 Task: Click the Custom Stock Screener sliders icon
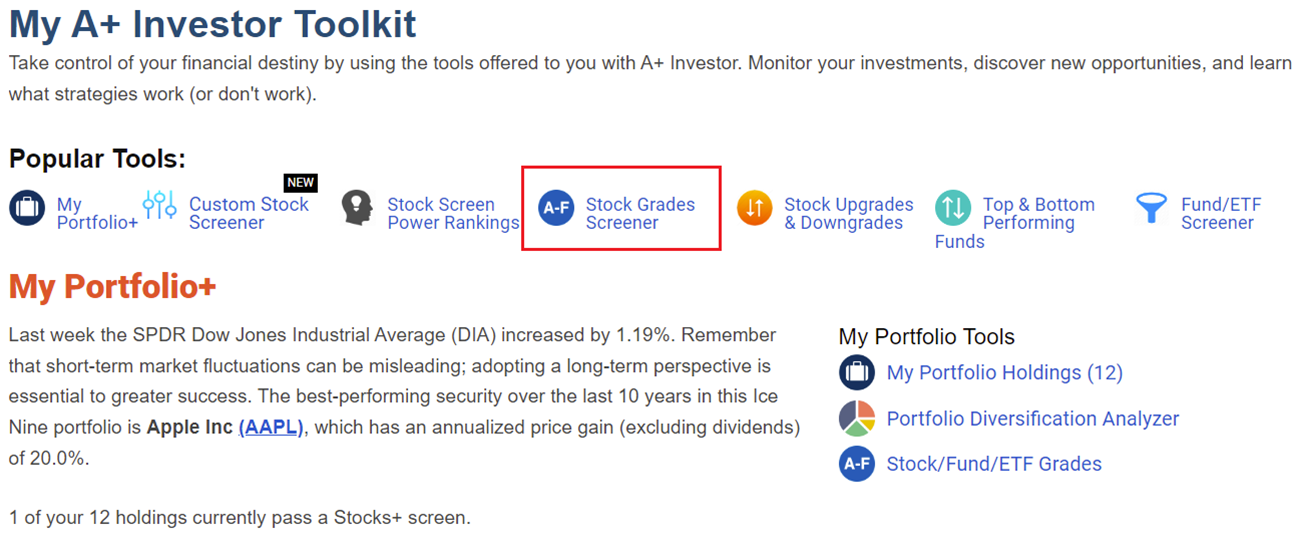159,205
